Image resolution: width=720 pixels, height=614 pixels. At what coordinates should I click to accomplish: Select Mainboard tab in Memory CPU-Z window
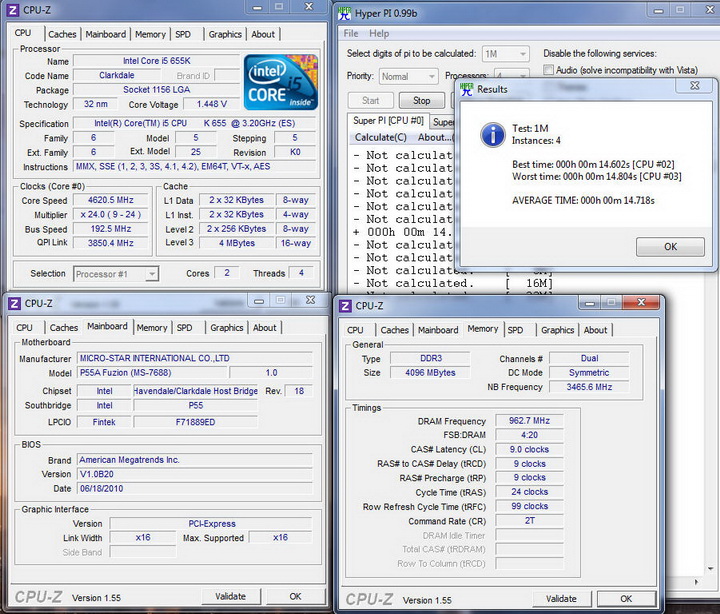click(x=438, y=330)
